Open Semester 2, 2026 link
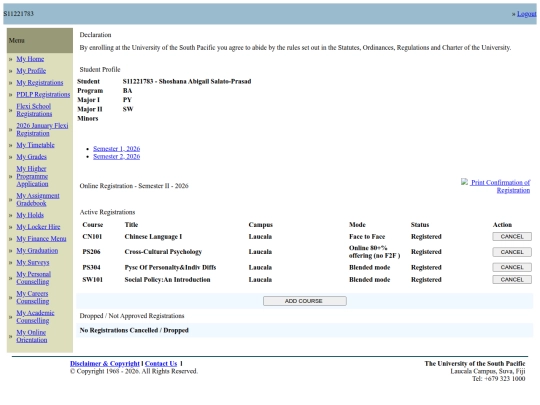The height and width of the screenshot is (405, 540). click(116, 157)
